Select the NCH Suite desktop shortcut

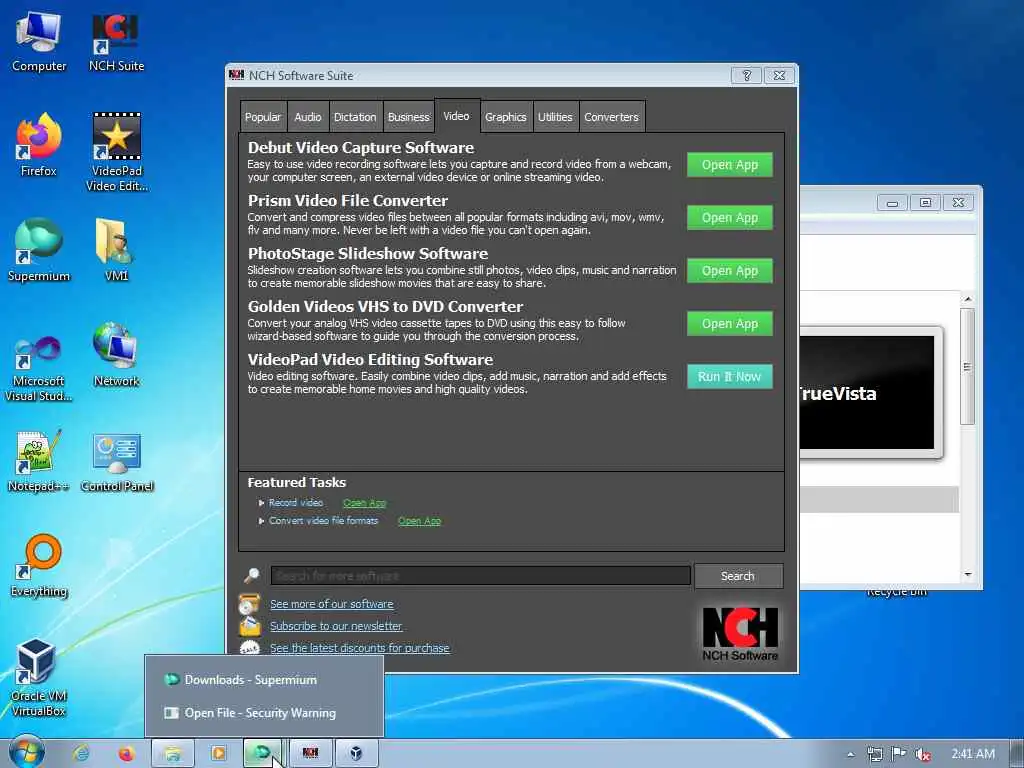pyautogui.click(x=116, y=42)
